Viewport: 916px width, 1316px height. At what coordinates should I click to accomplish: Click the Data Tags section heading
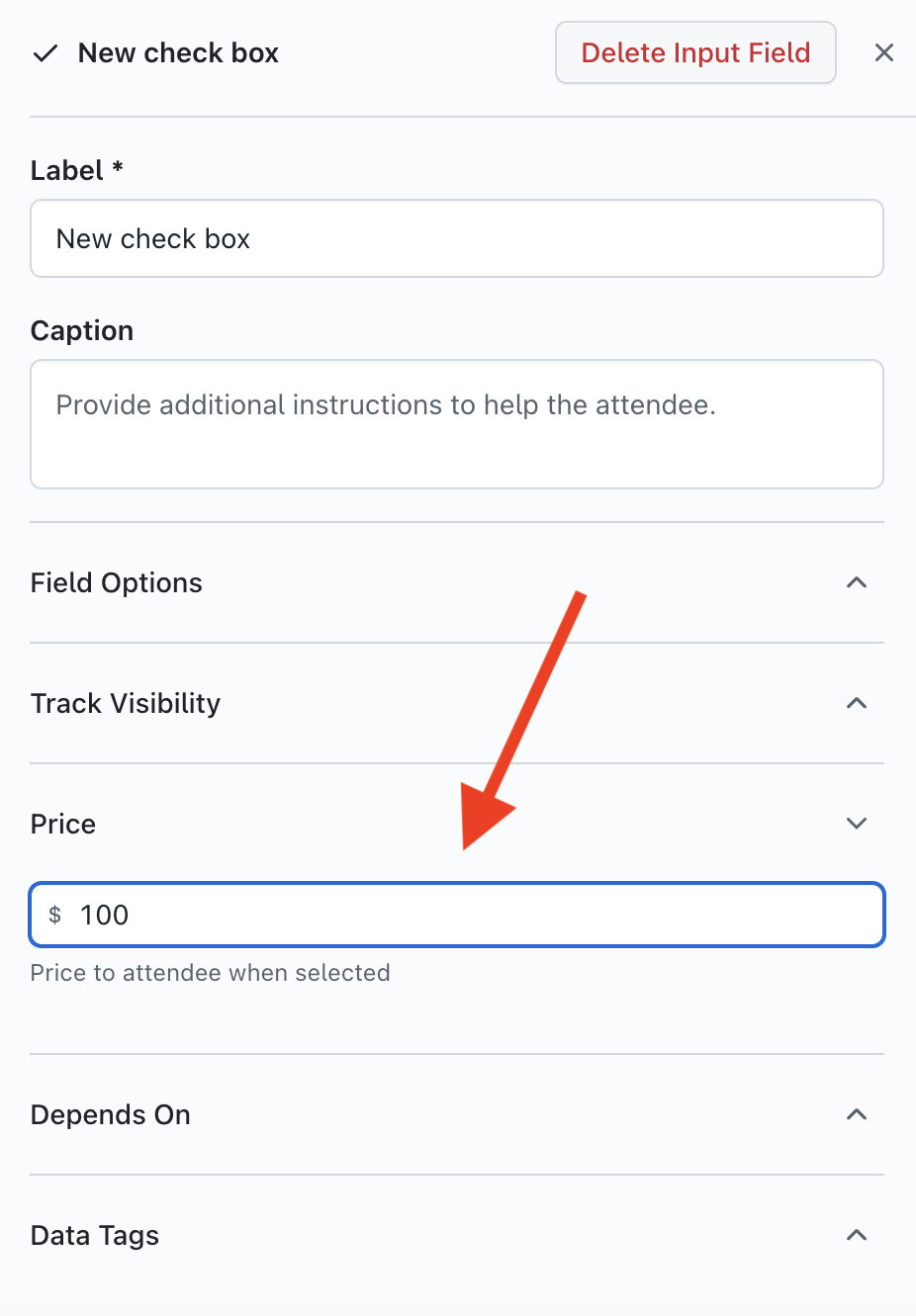[95, 1236]
